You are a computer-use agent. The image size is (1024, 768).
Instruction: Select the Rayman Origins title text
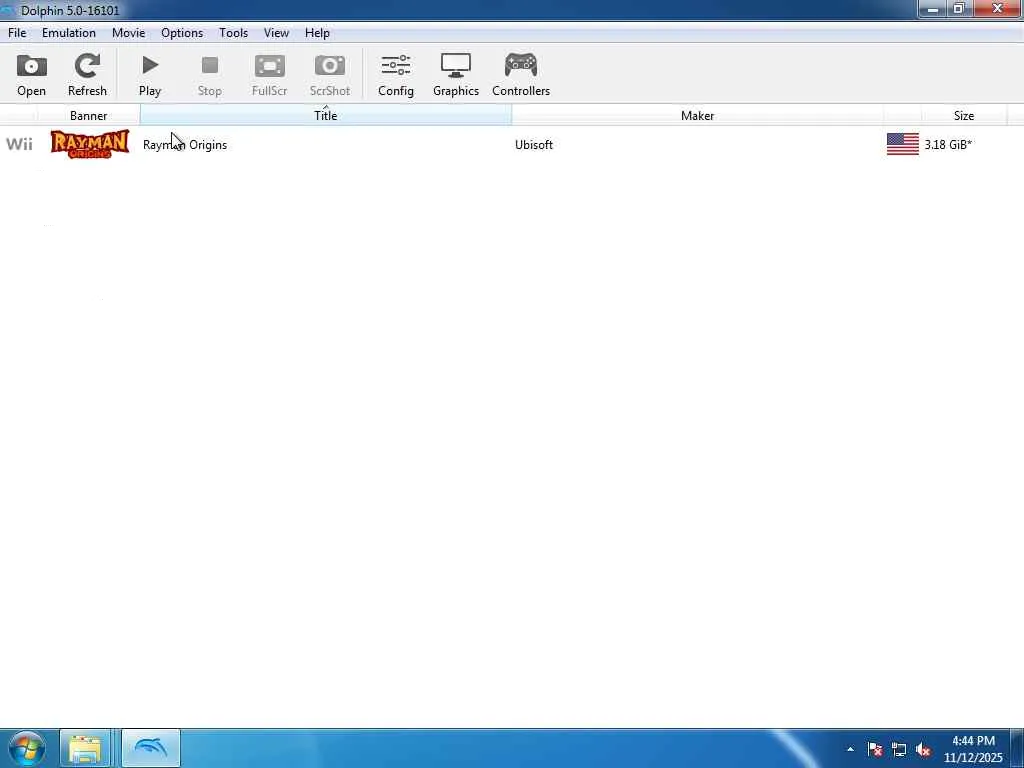(x=185, y=145)
